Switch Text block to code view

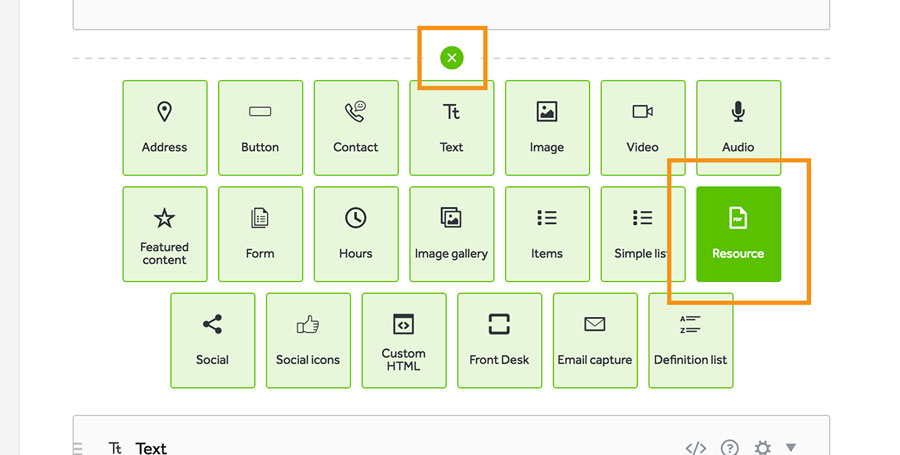click(696, 448)
